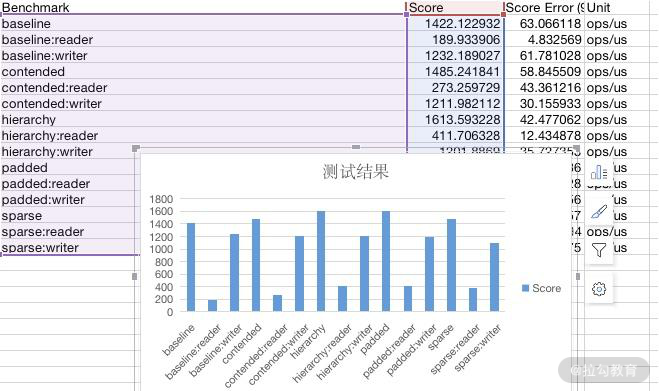The image size is (659, 391).
Task: Select the chart title 测试结果
Action: tap(356, 172)
